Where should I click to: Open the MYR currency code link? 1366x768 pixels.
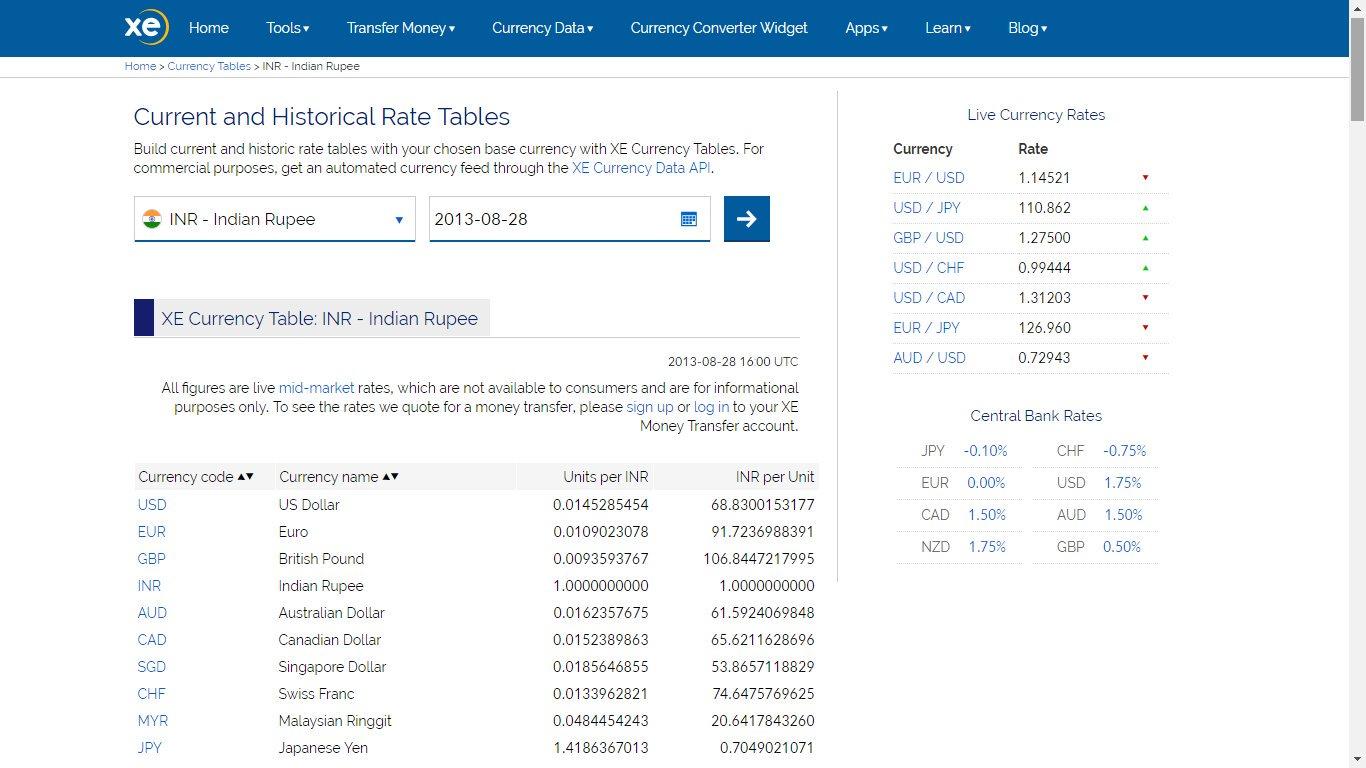point(153,721)
